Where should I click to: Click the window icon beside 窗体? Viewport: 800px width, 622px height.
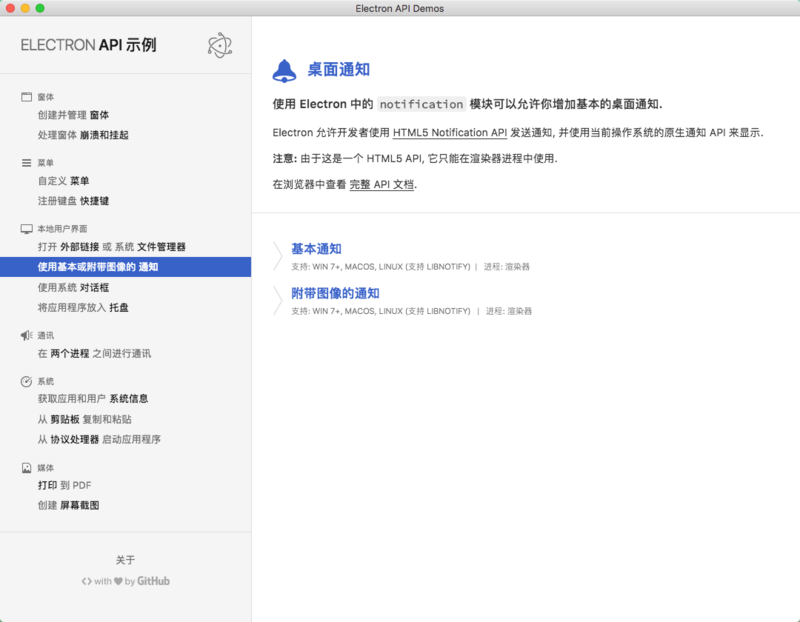click(x=27, y=97)
